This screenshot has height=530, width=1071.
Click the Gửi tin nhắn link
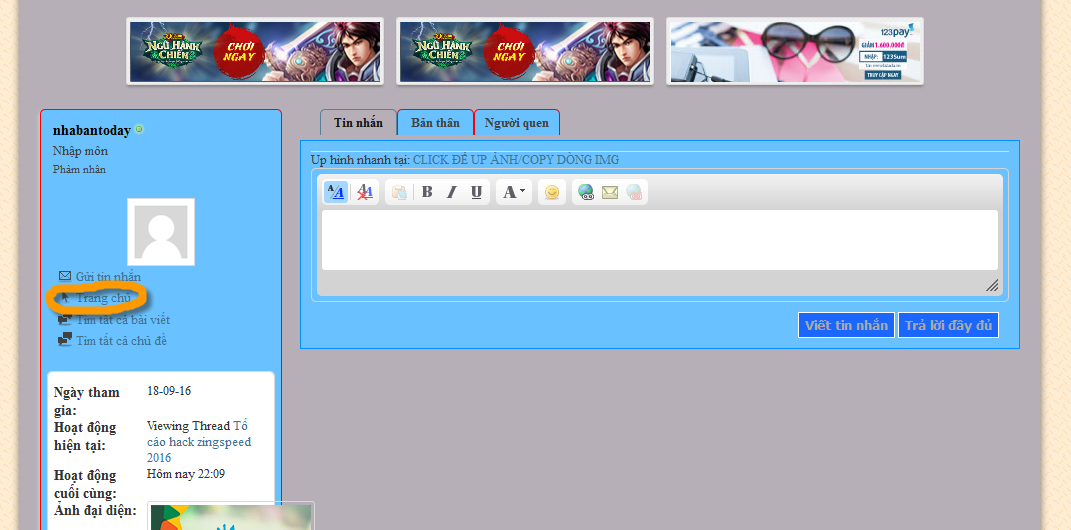tap(108, 277)
